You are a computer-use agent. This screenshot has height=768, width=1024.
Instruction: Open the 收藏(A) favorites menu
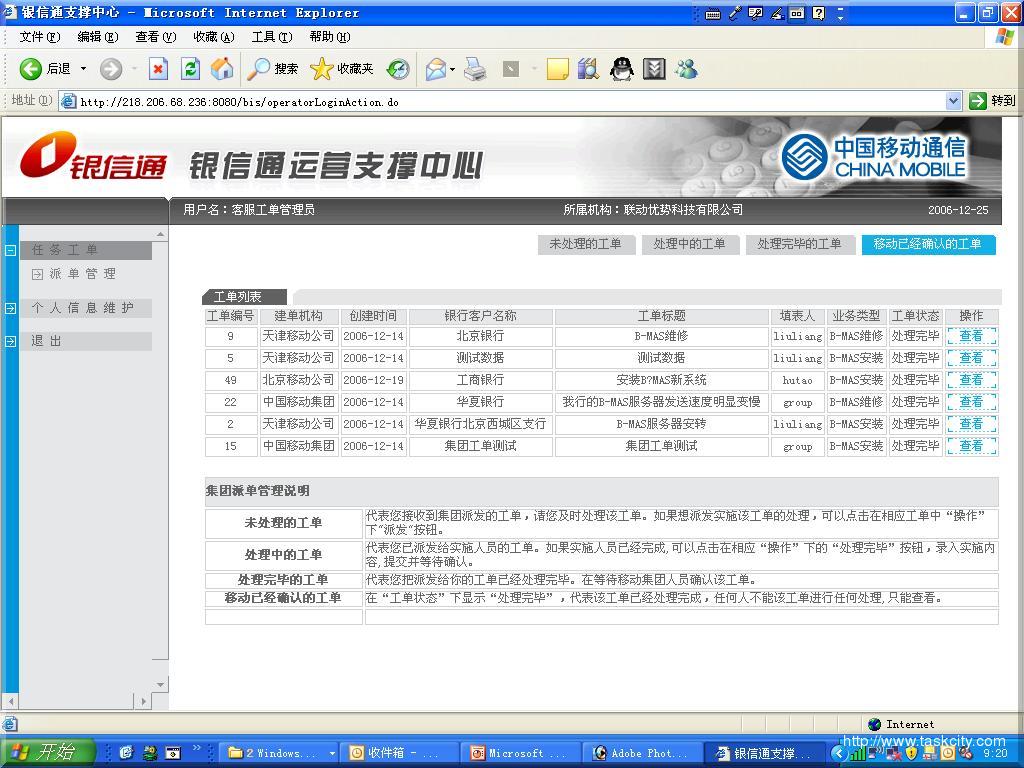pos(213,37)
